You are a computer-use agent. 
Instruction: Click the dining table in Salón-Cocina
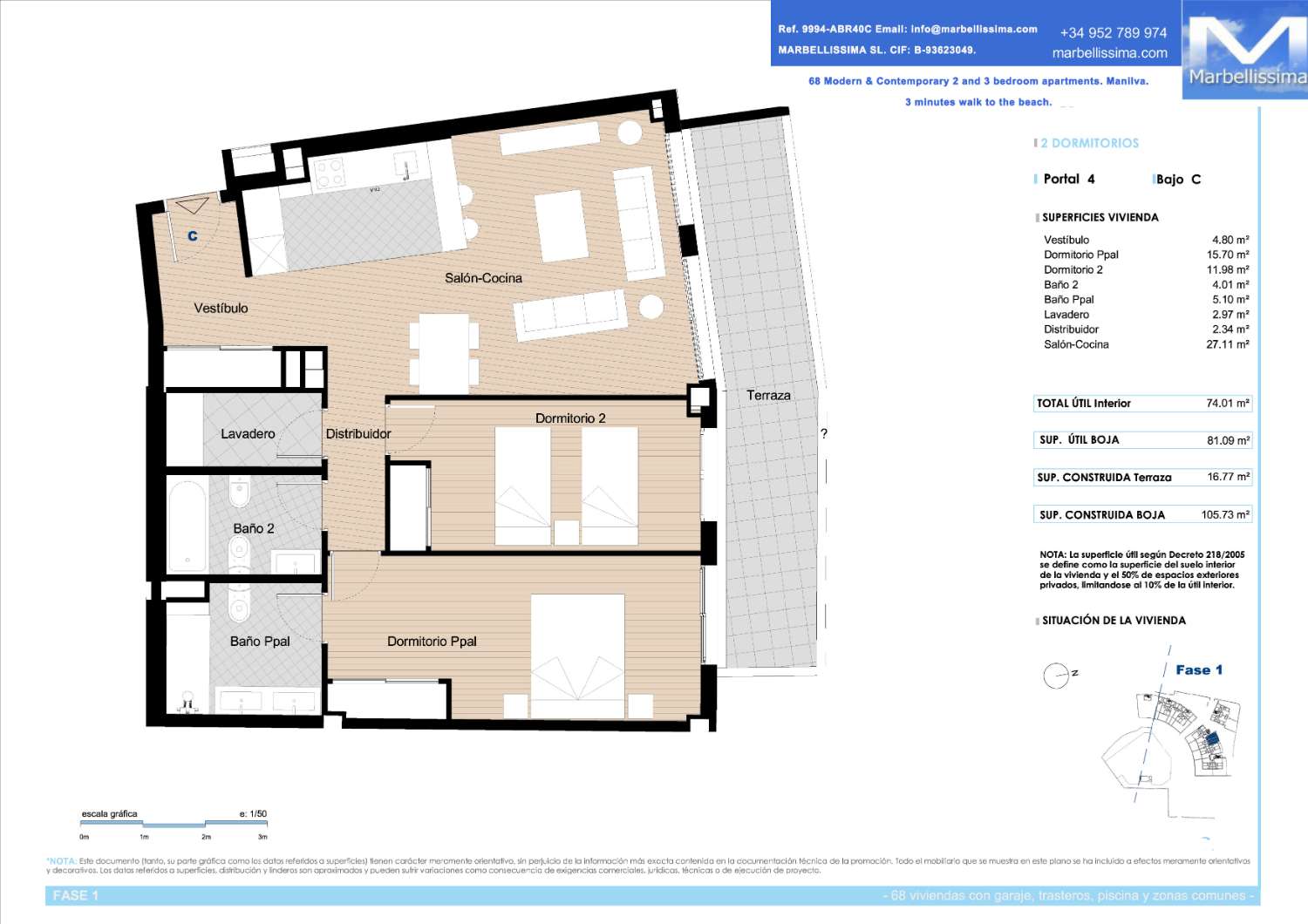click(x=444, y=354)
